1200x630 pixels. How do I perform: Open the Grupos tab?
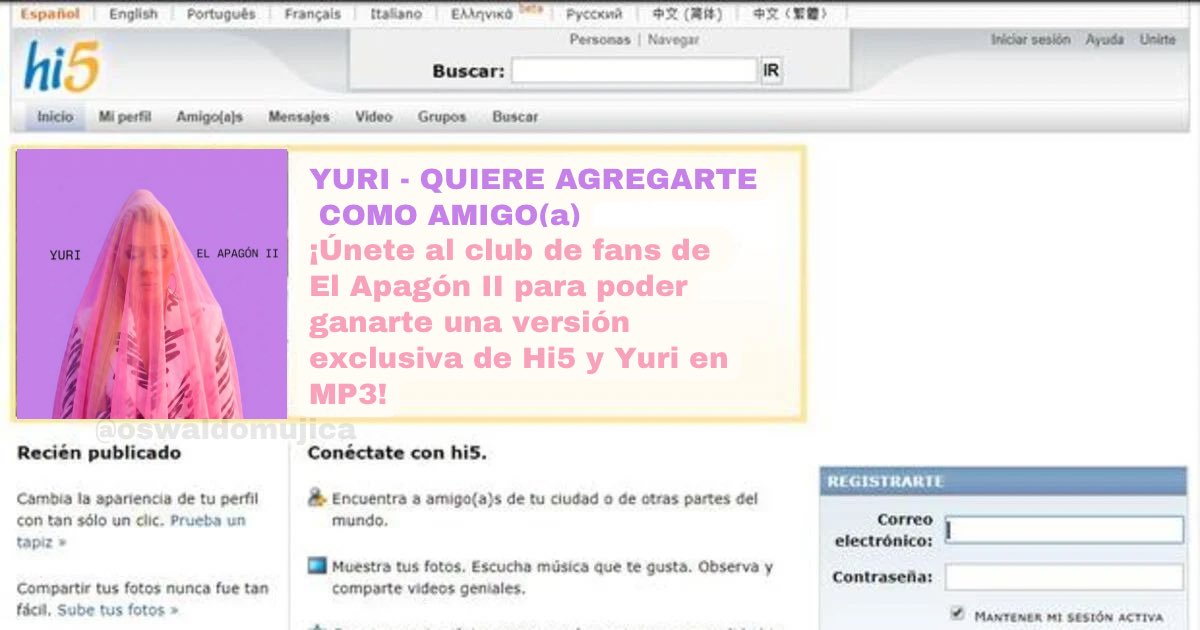(x=442, y=117)
